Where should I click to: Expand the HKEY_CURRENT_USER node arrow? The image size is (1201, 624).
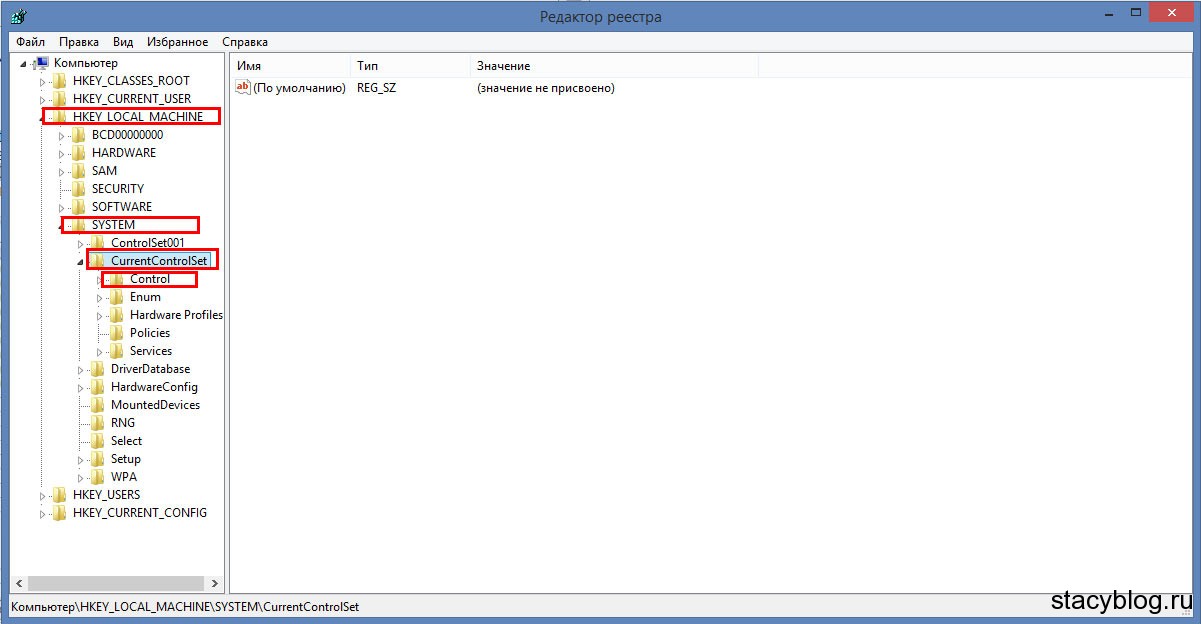coord(42,99)
